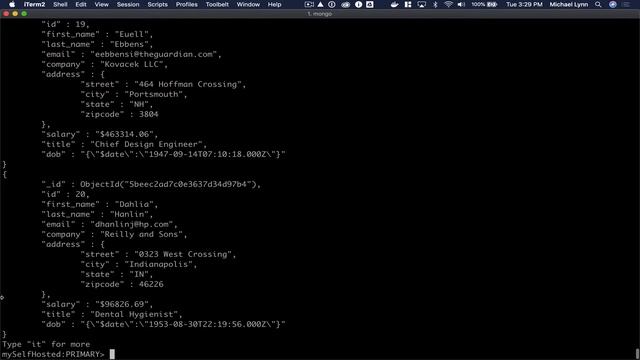The height and width of the screenshot is (360, 640).
Task: Open the Bluetooth status menu
Action: pos(435,4)
